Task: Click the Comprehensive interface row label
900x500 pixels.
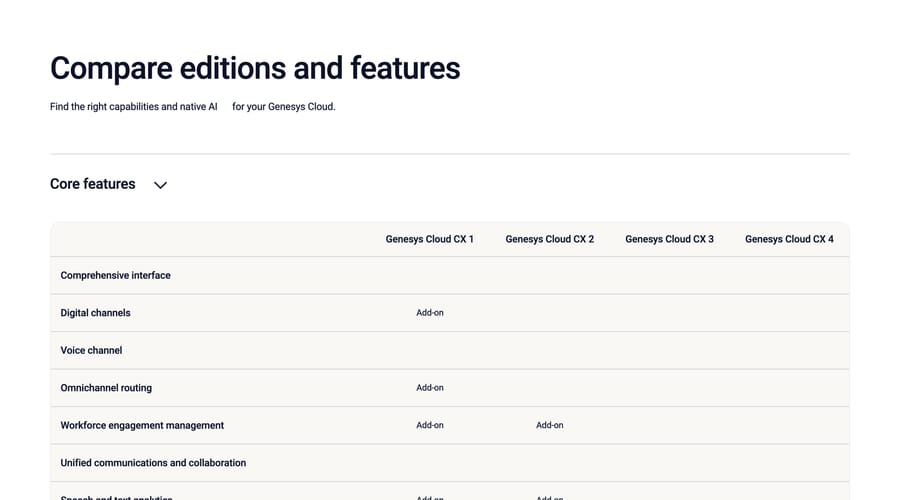Action: [x=115, y=275]
